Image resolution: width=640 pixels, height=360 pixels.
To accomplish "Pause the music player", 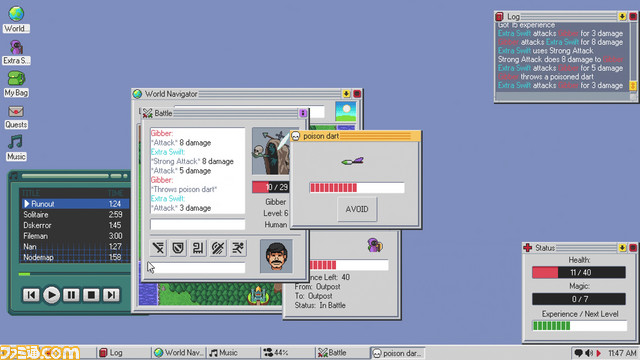I will 71,295.
